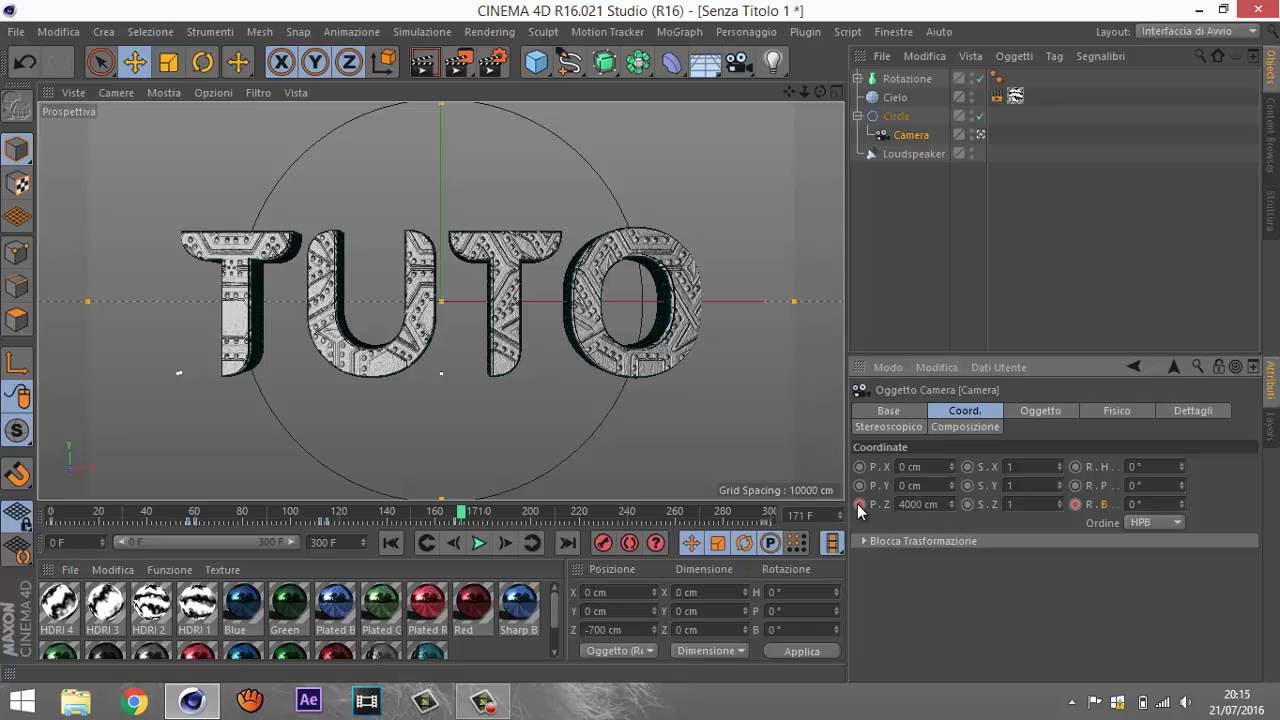Click the Record Active Objects keyframe button

(603, 543)
